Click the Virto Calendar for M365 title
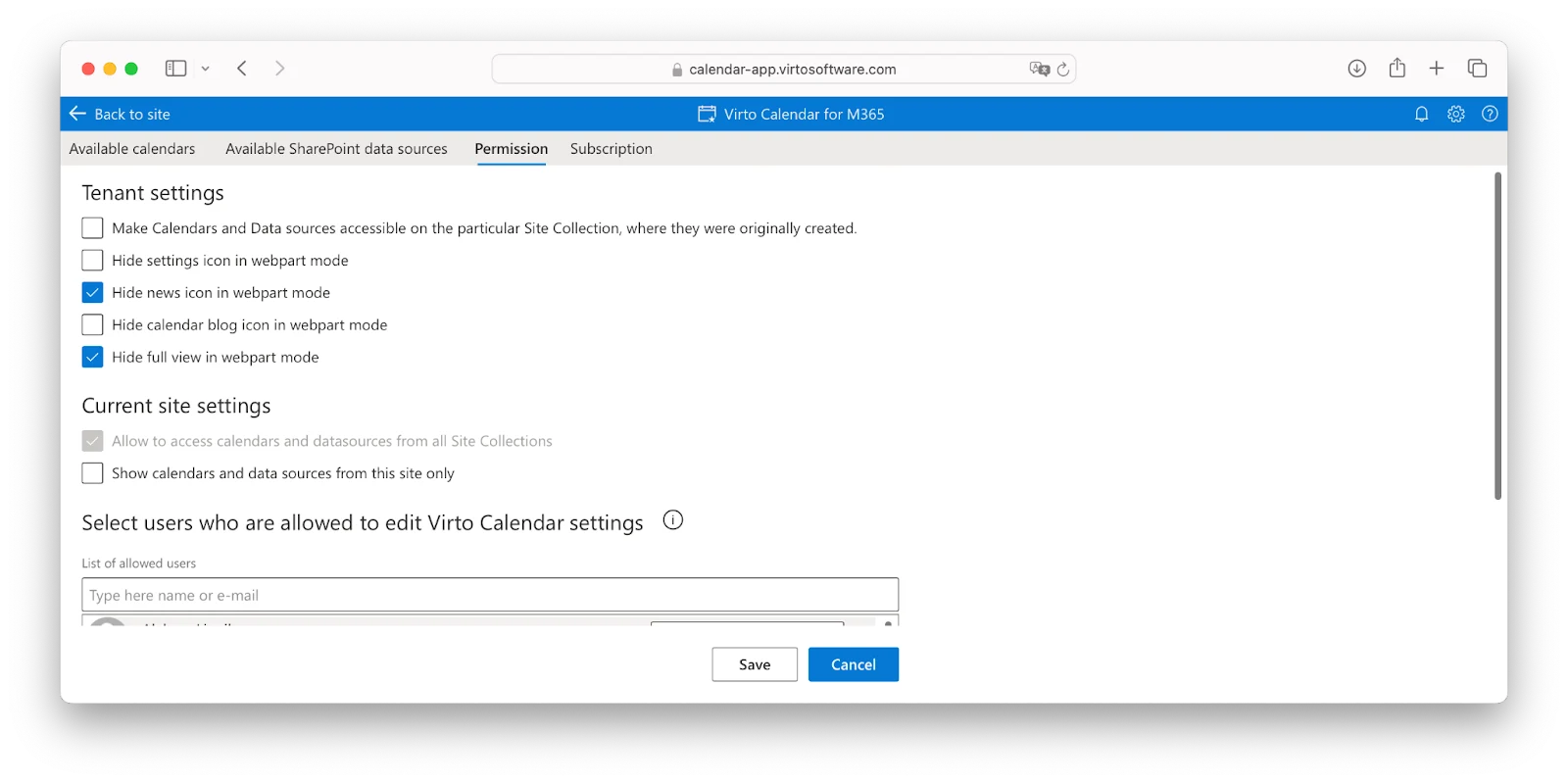1568x783 pixels. 804,114
